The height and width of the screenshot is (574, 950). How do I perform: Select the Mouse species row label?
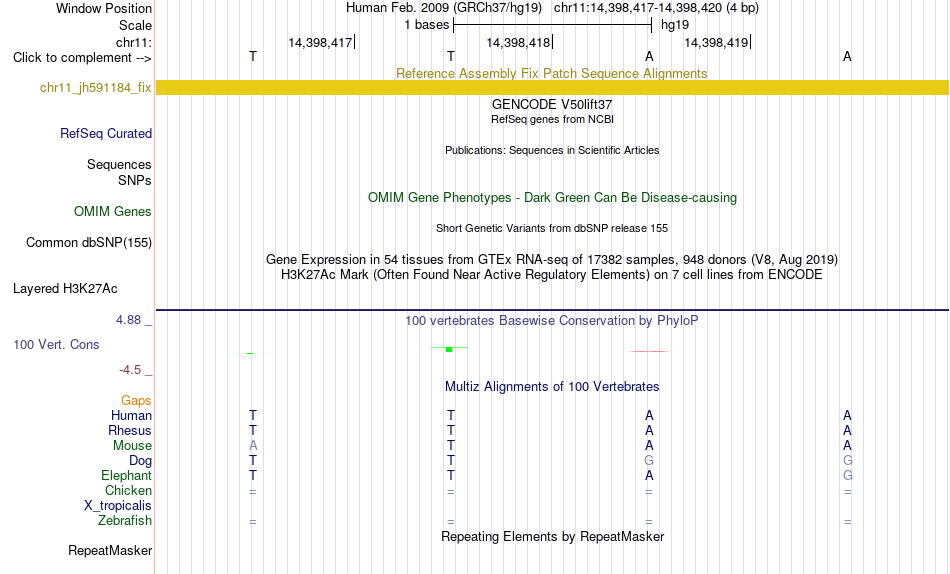(132, 446)
